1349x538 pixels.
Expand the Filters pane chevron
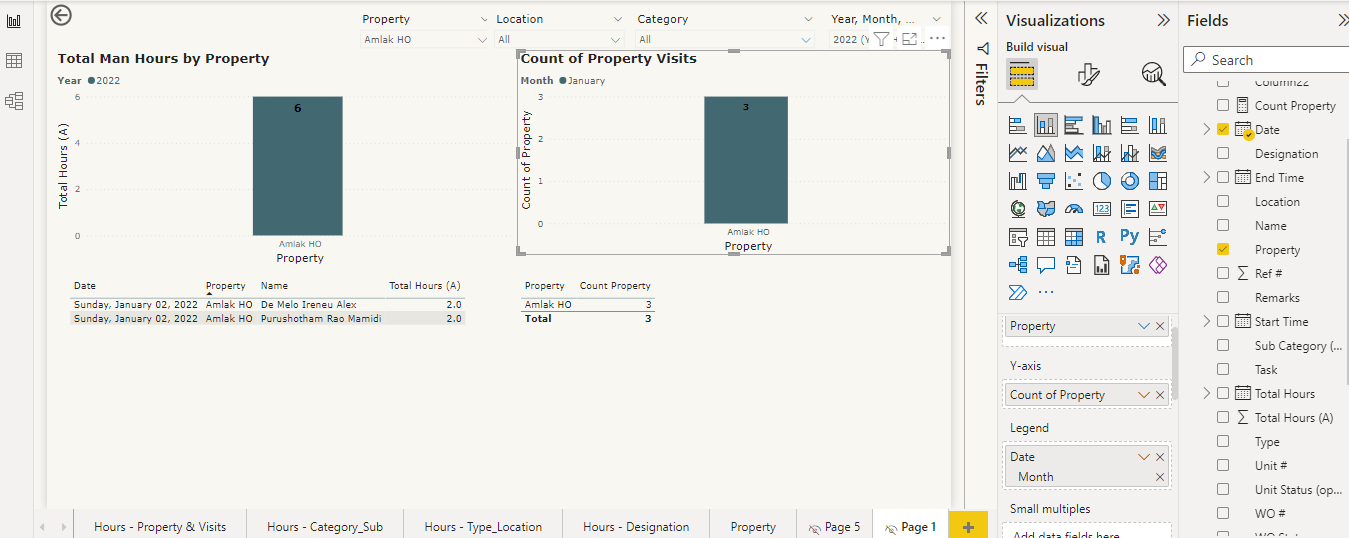(981, 18)
